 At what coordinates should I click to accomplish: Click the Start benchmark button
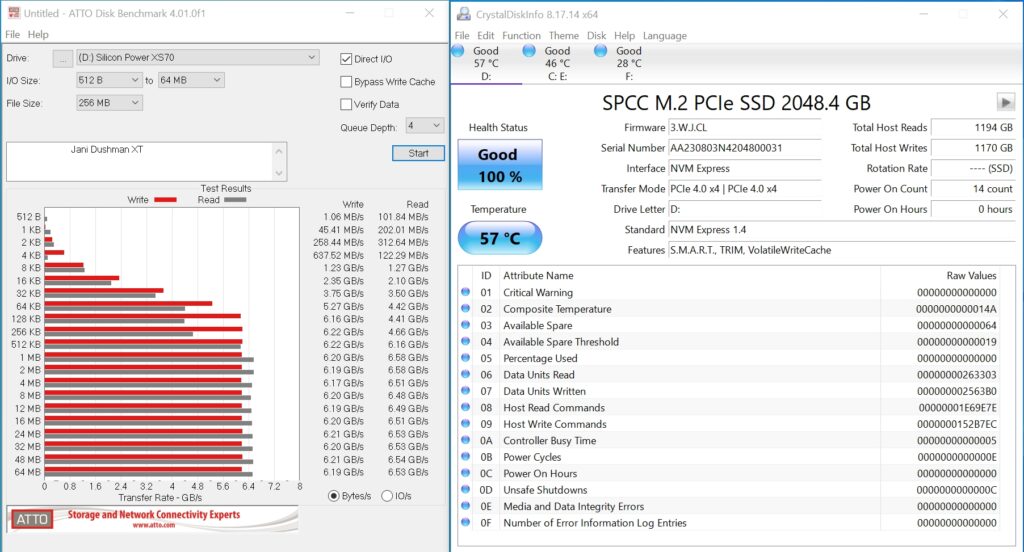click(419, 153)
